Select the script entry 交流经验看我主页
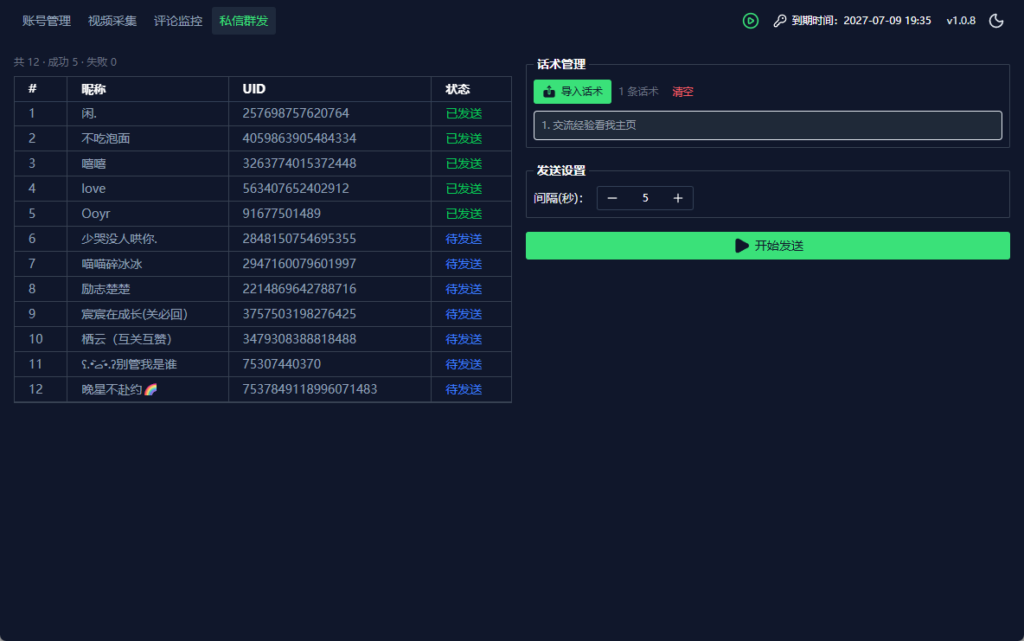 pos(767,125)
